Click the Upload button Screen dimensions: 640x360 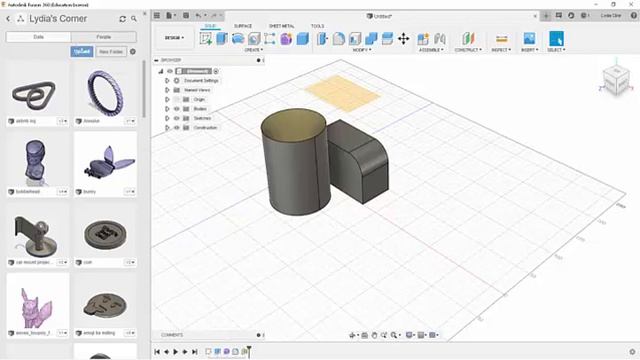(x=82, y=52)
